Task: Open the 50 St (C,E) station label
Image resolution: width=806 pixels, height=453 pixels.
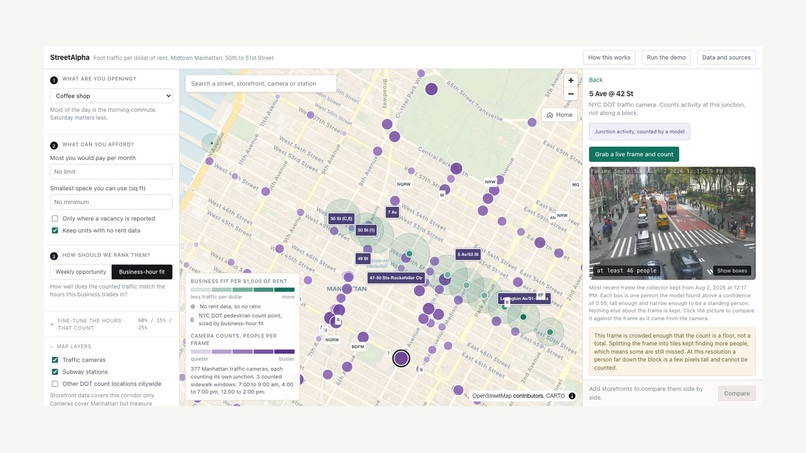Action: (341, 219)
